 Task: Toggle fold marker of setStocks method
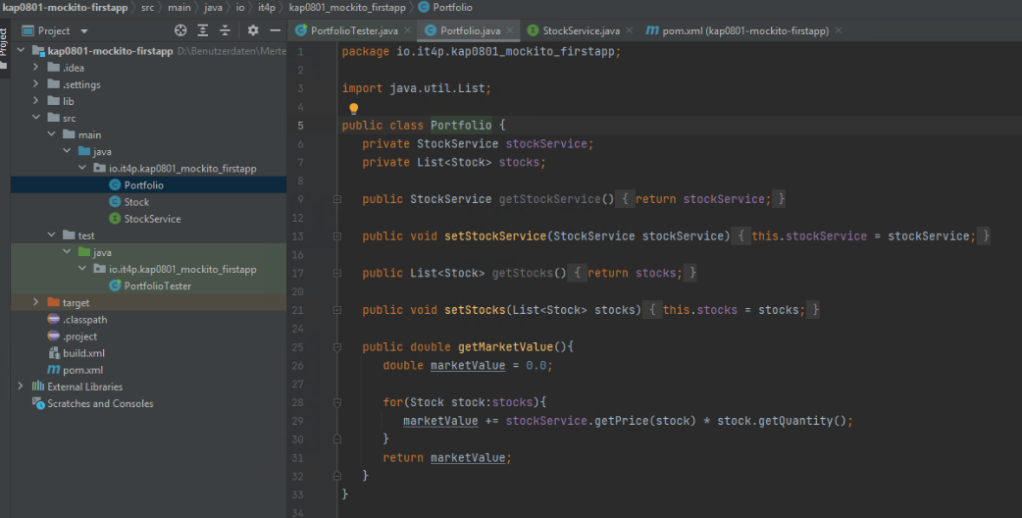tap(337, 310)
